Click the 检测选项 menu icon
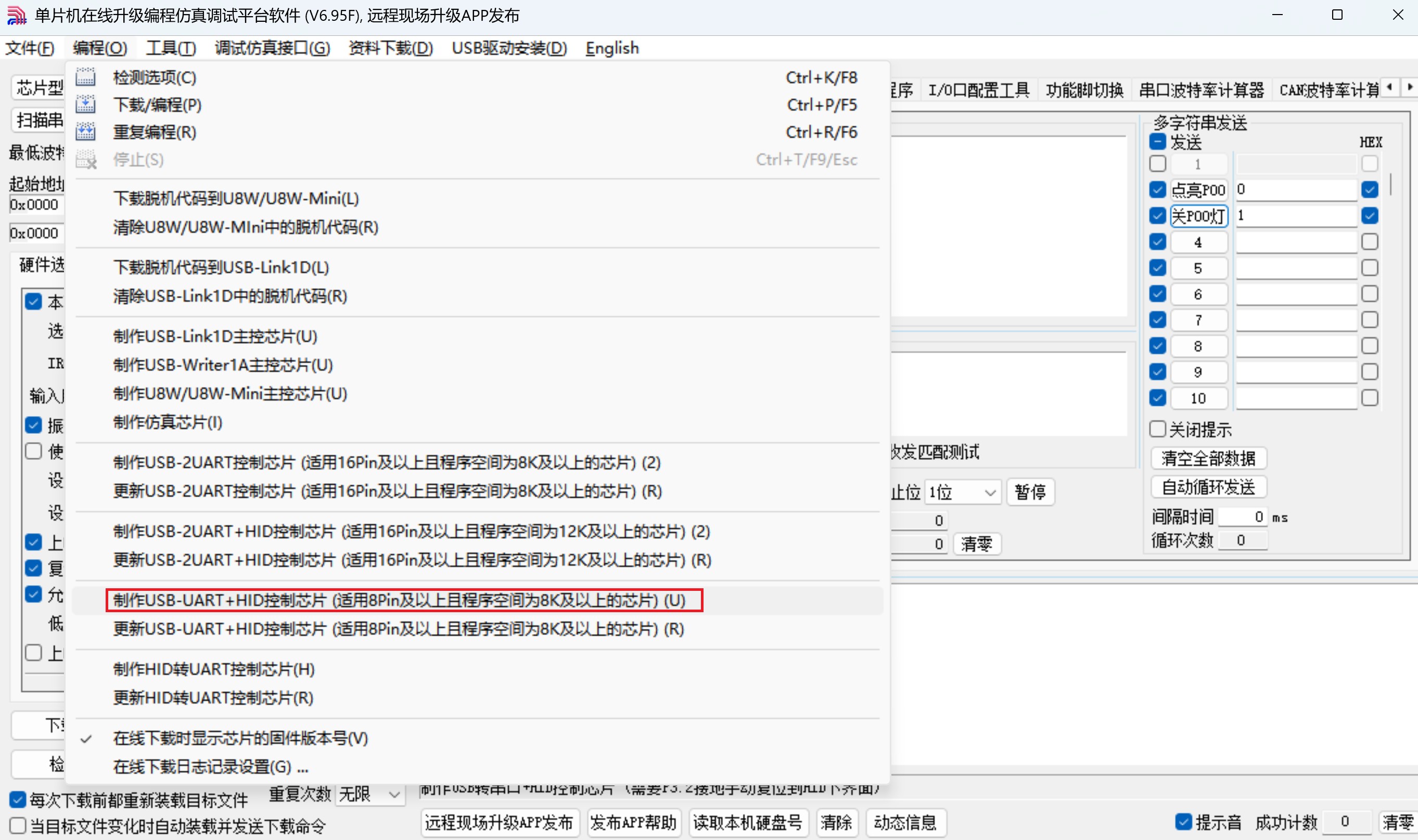Screen dimensions: 1418x840 point(85,77)
